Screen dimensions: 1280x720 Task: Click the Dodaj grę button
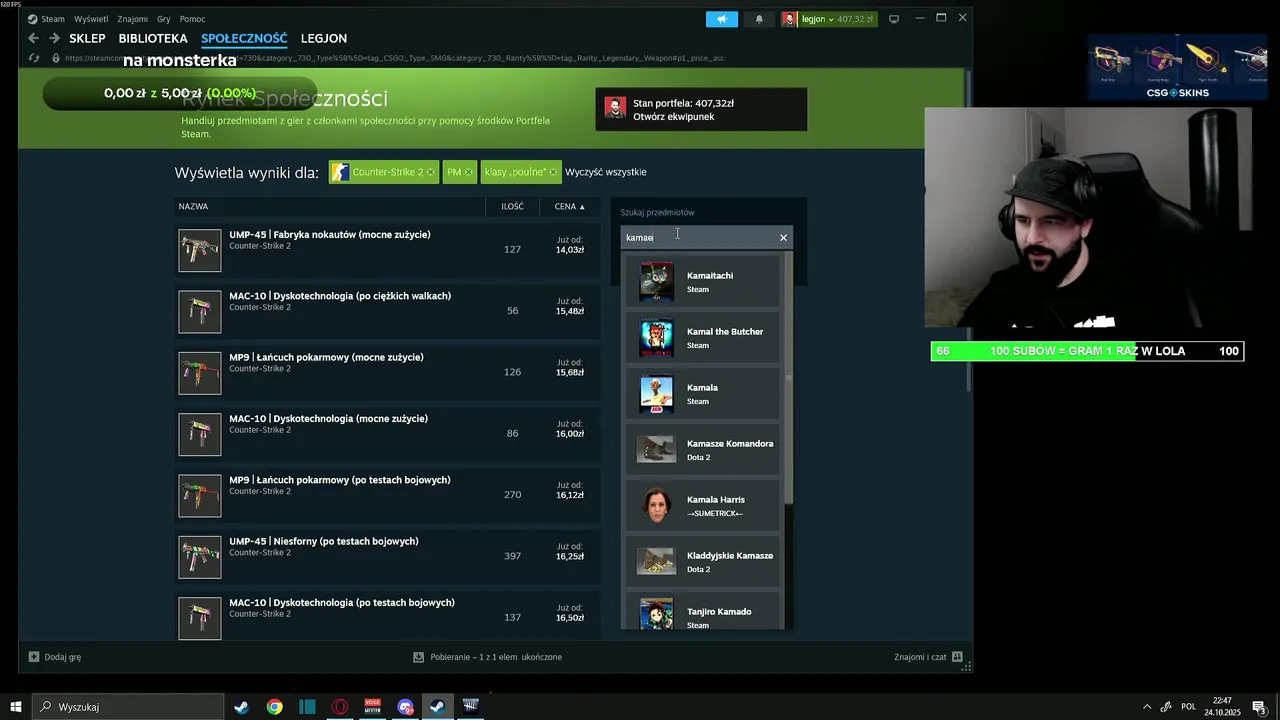pos(55,657)
